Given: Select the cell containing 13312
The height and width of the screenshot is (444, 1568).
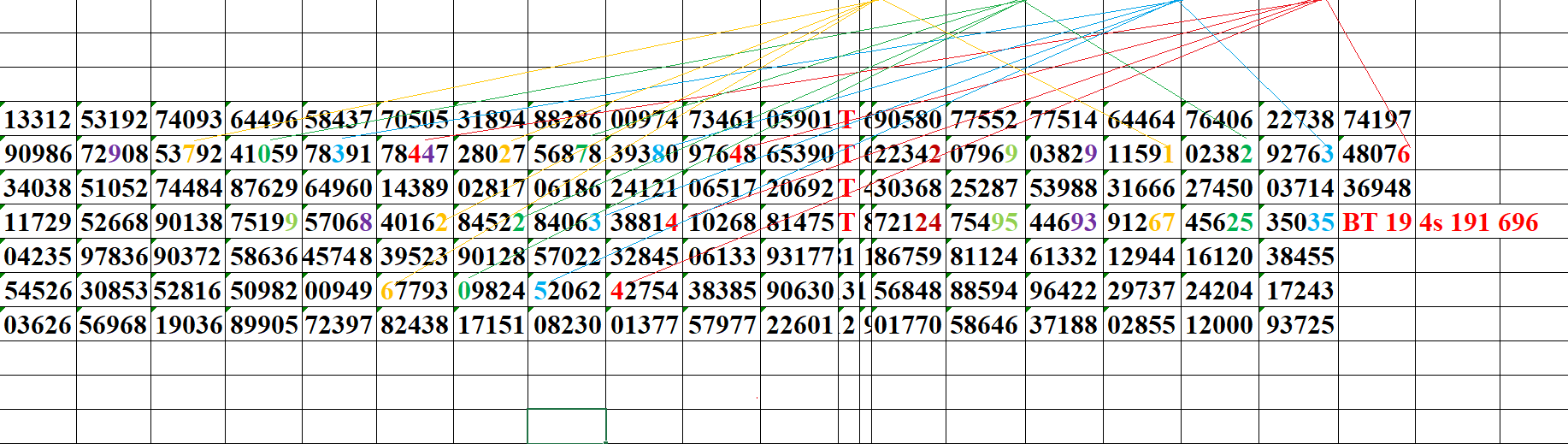Looking at the screenshot, I should point(38,119).
